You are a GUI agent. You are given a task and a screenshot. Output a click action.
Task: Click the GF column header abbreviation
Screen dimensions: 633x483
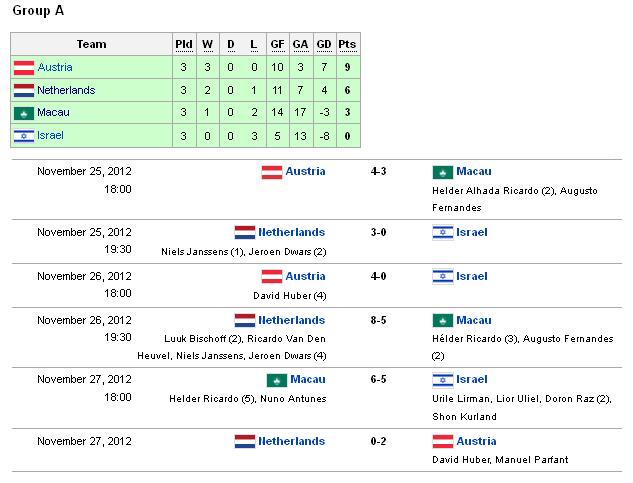(x=277, y=44)
